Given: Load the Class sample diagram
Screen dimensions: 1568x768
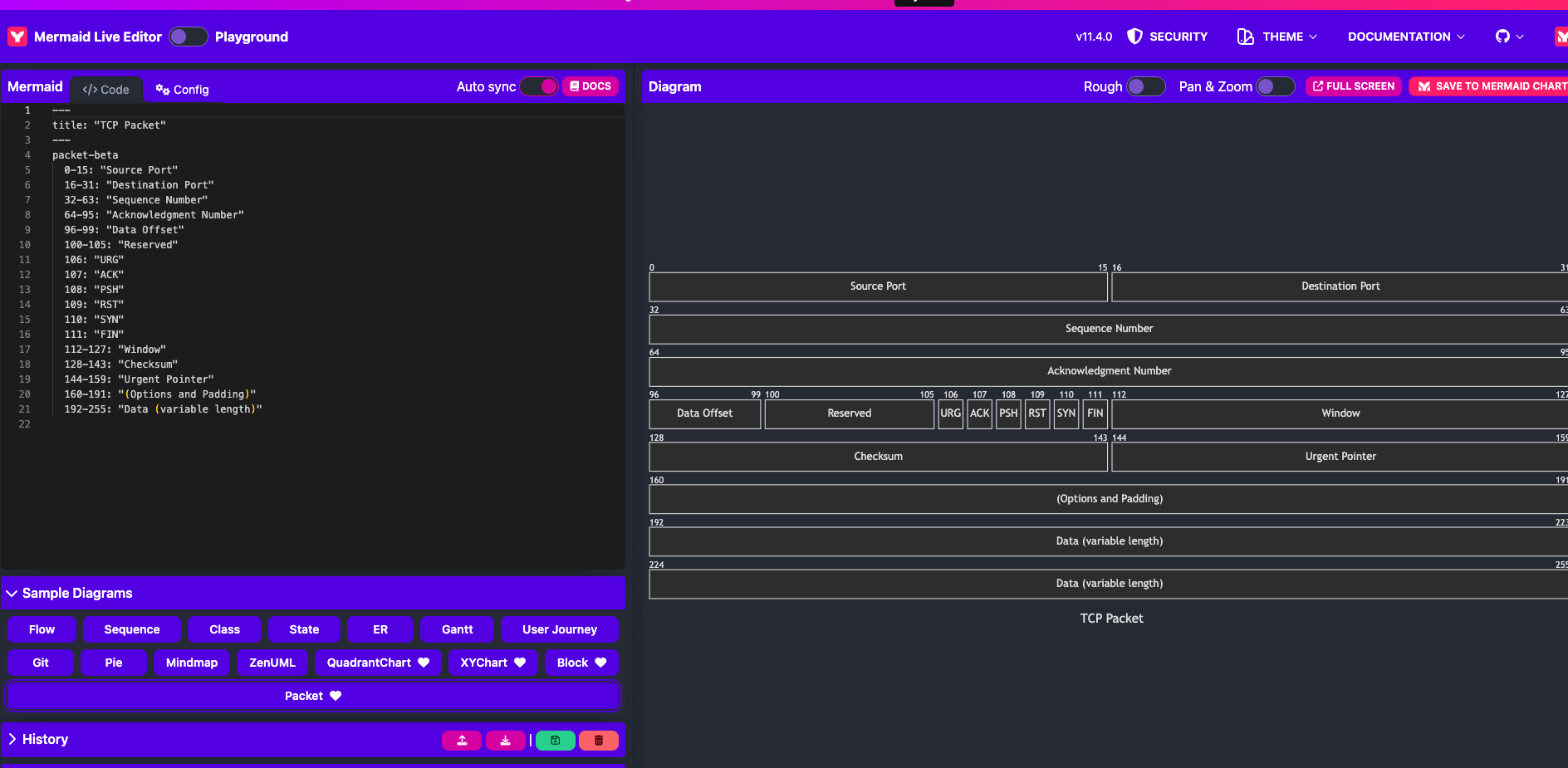Looking at the screenshot, I should point(224,629).
